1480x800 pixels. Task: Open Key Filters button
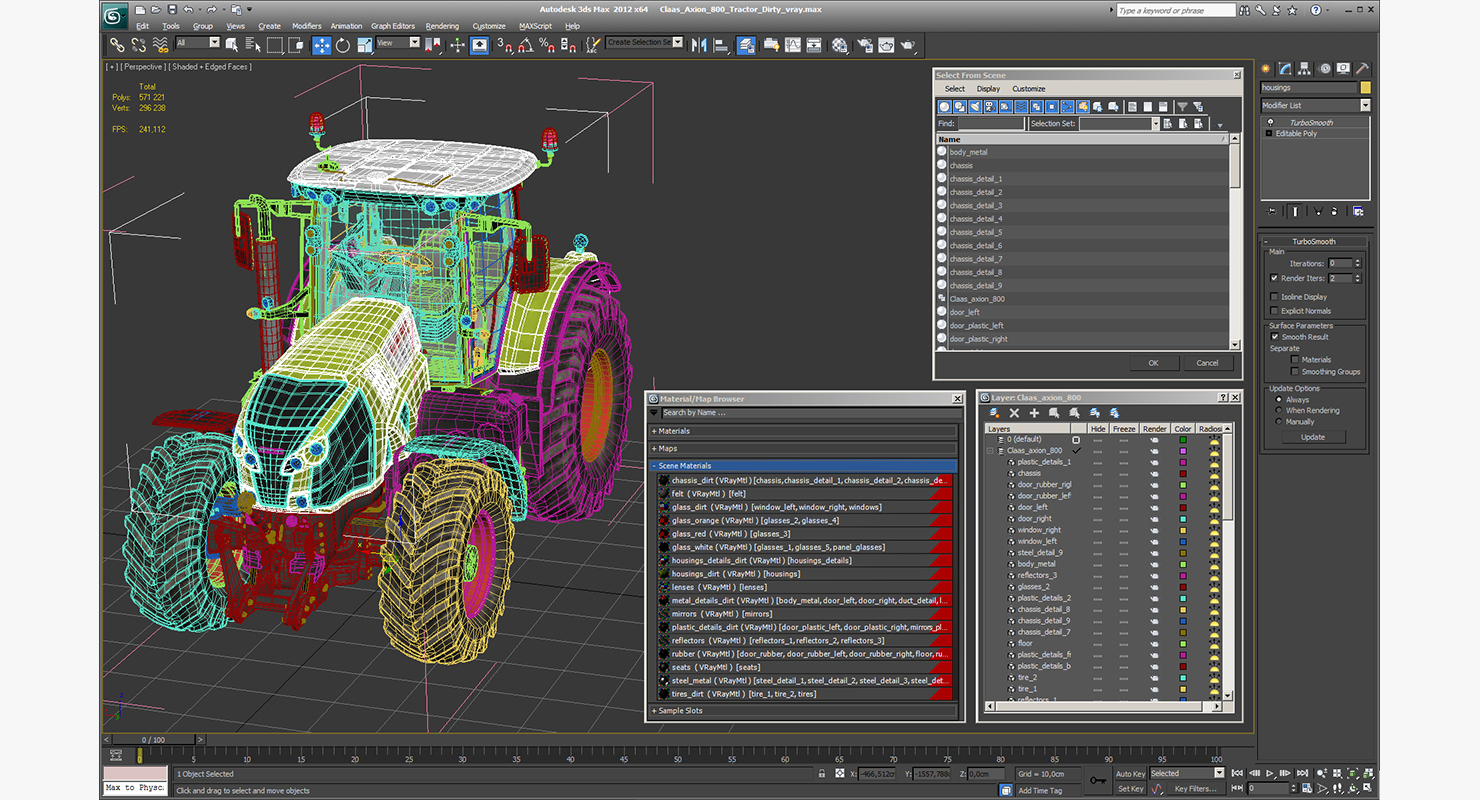(1195, 789)
